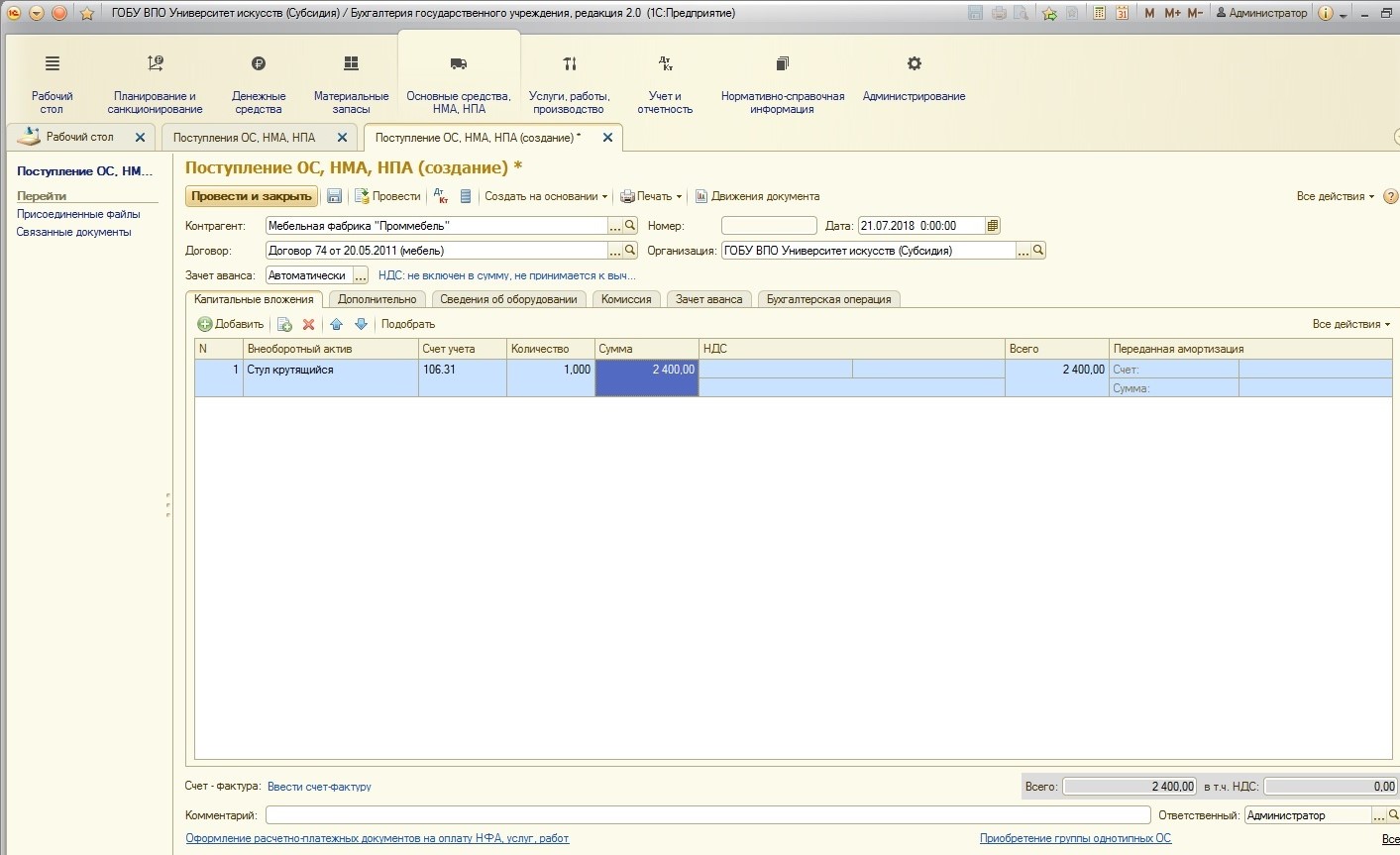Click the save document diskette icon
The height and width of the screenshot is (855, 1400).
[x=334, y=196]
